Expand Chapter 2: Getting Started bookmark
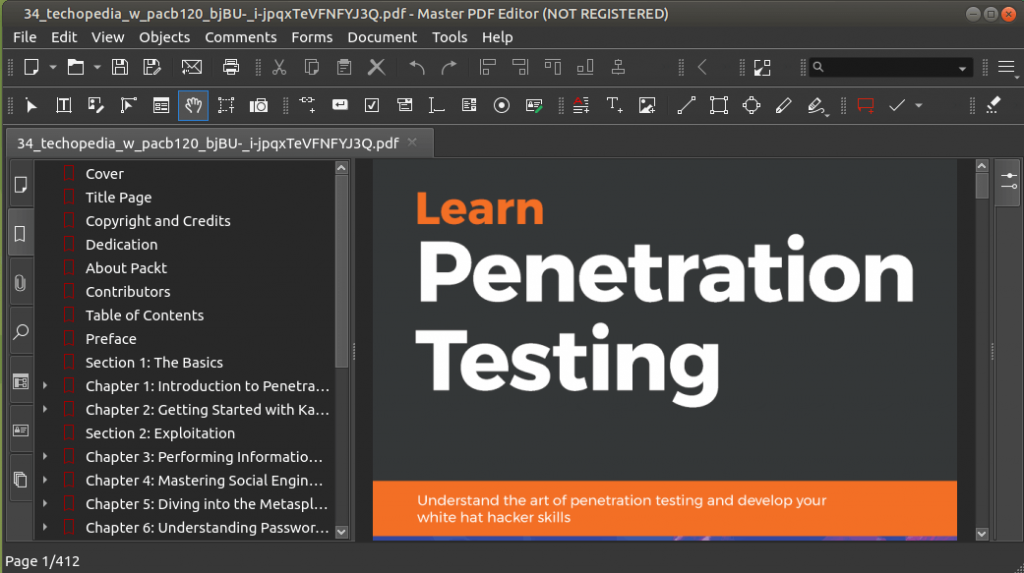The width and height of the screenshot is (1024, 573). [45, 410]
